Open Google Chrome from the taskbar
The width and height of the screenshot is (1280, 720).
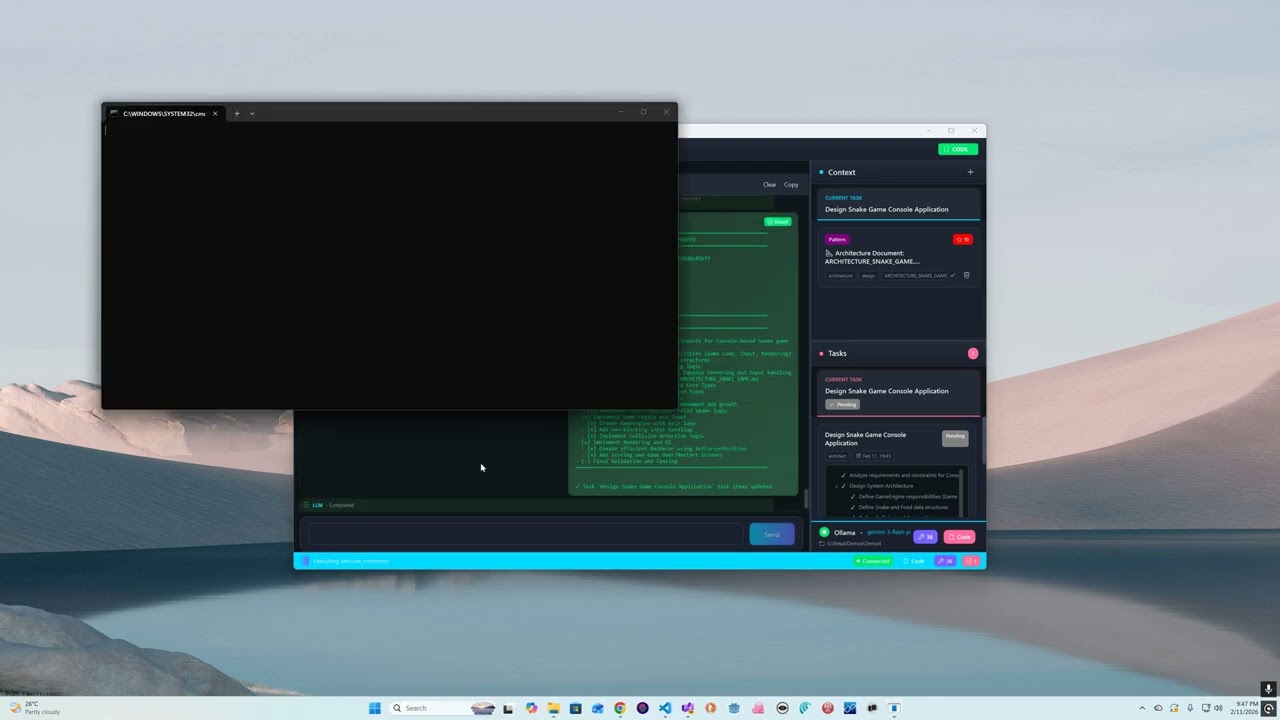[x=620, y=708]
